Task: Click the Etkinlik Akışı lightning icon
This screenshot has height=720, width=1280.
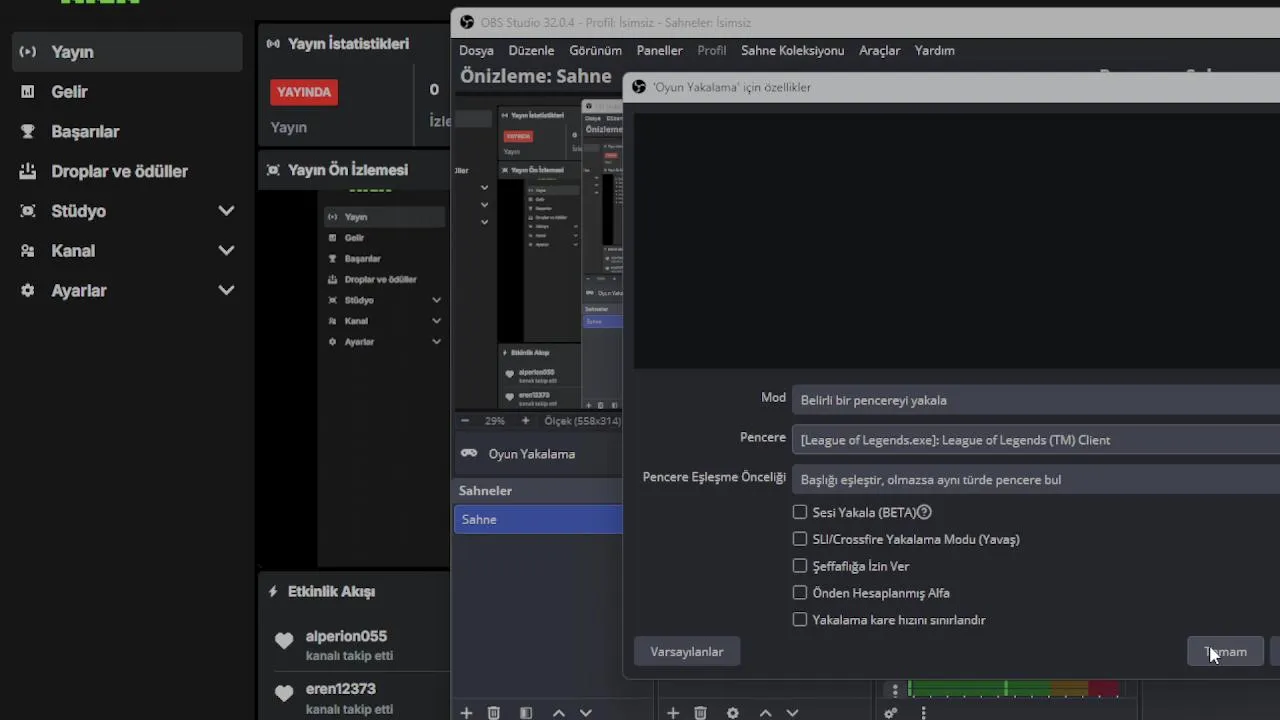Action: 273,591
